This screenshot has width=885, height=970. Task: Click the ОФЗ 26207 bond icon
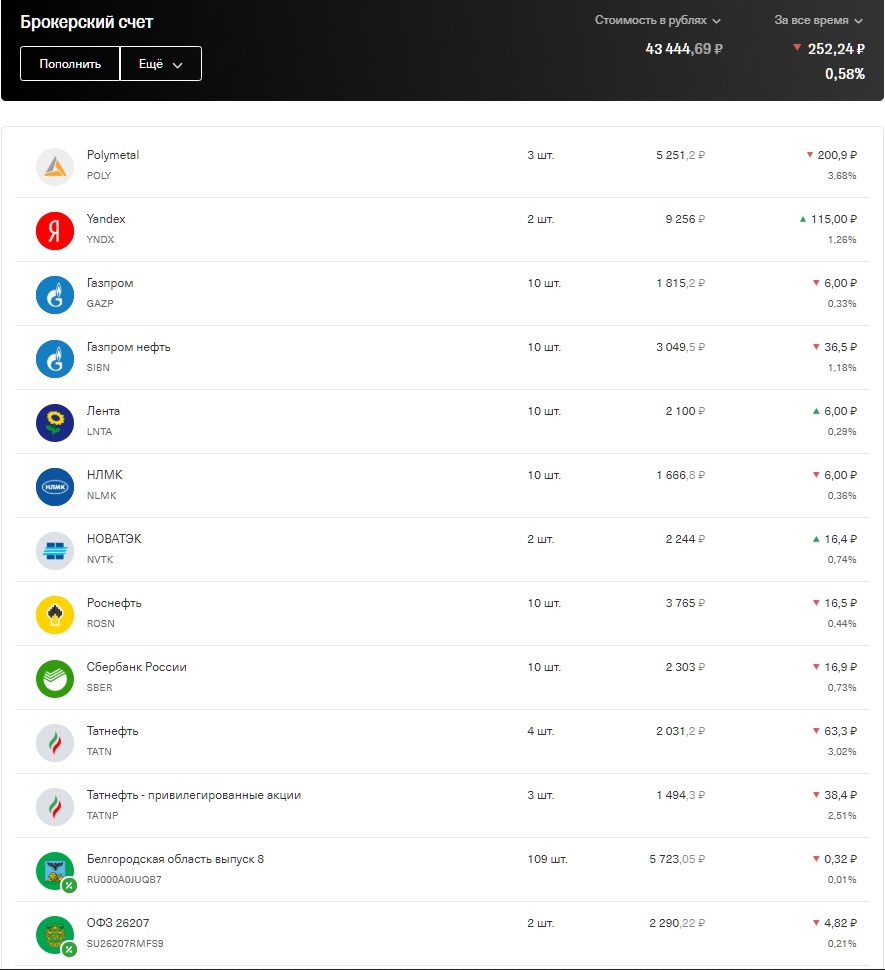click(54, 934)
